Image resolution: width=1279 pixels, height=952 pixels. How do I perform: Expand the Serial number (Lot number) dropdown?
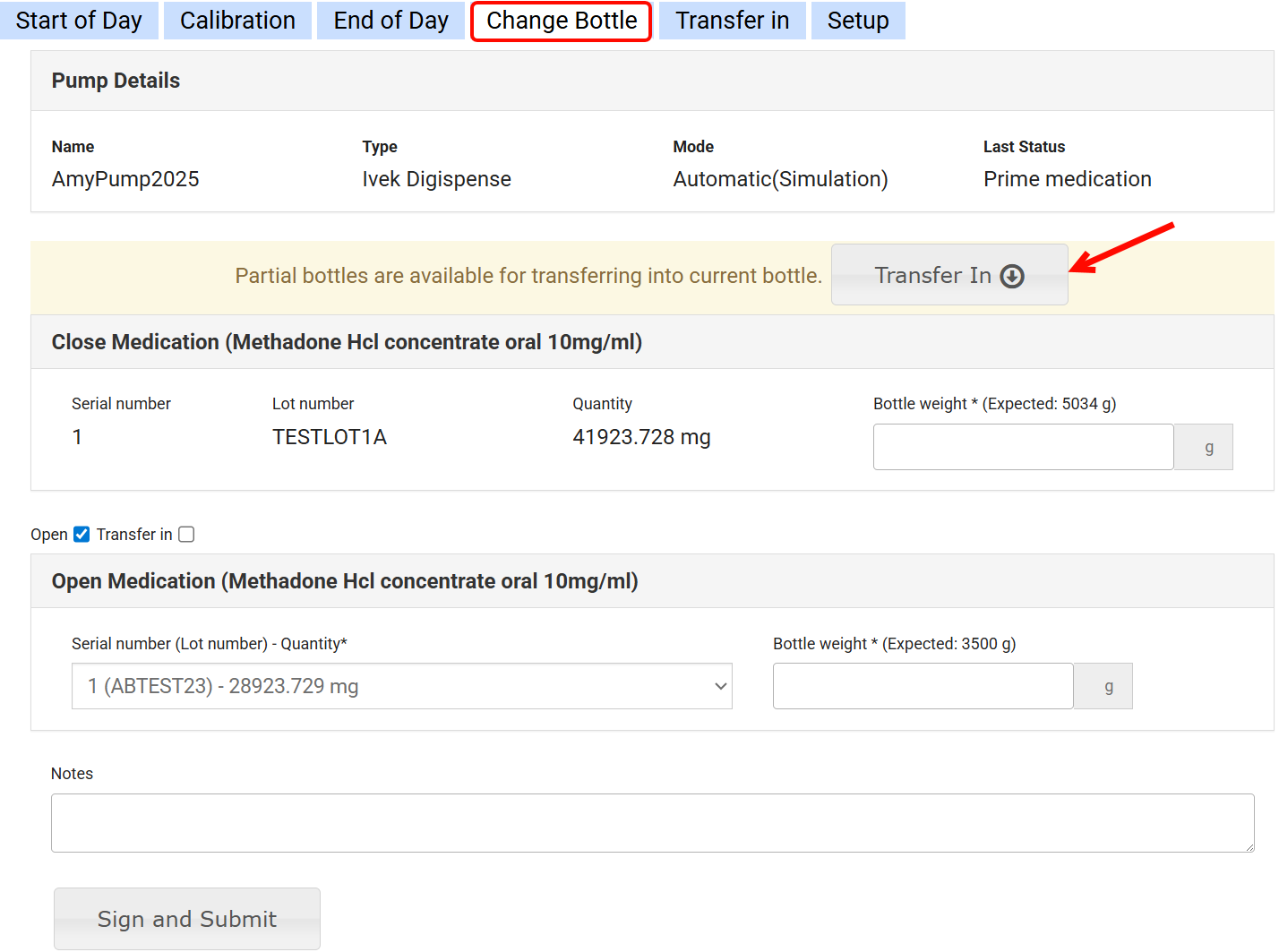(401, 686)
